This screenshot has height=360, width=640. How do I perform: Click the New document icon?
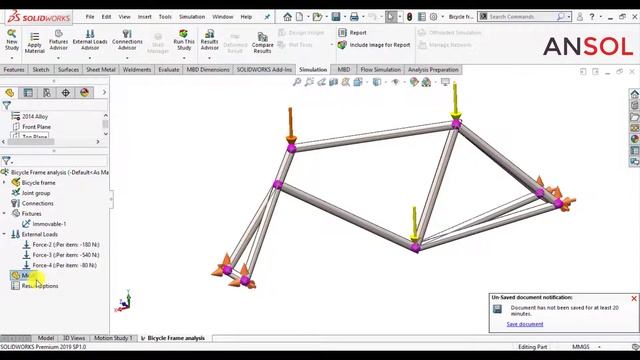(x=300, y=17)
